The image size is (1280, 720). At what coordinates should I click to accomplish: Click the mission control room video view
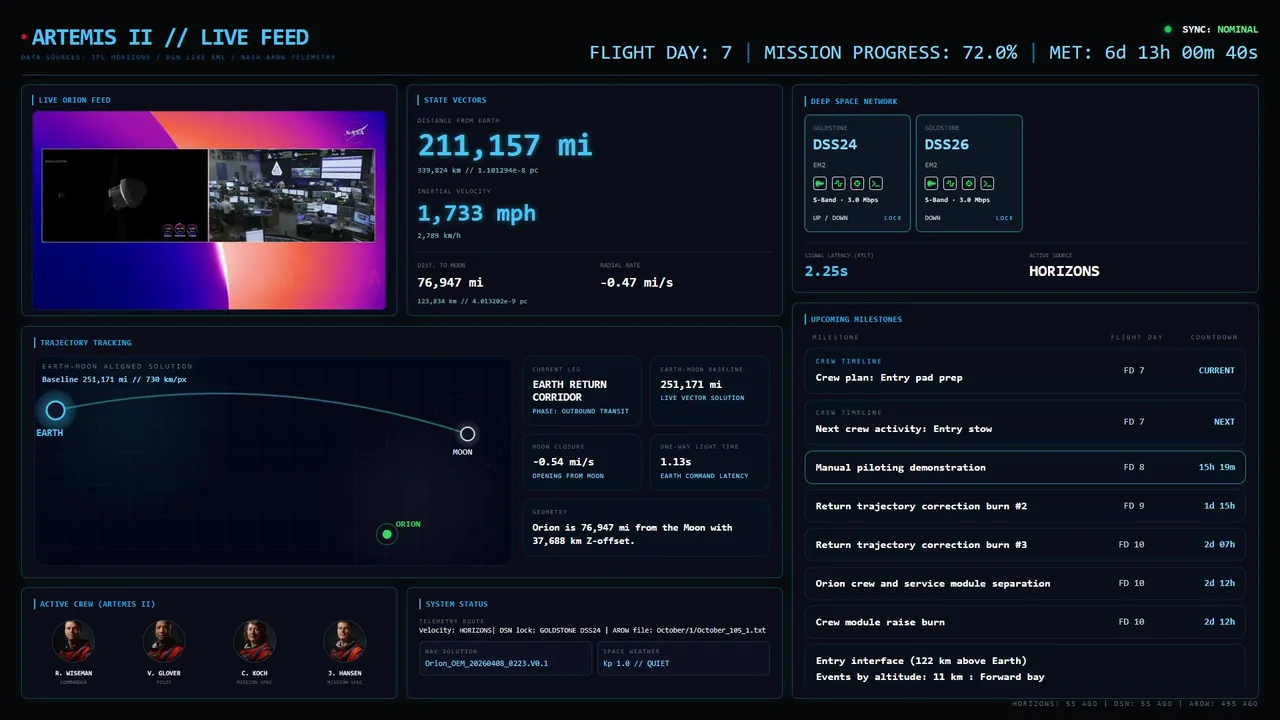(x=291, y=195)
